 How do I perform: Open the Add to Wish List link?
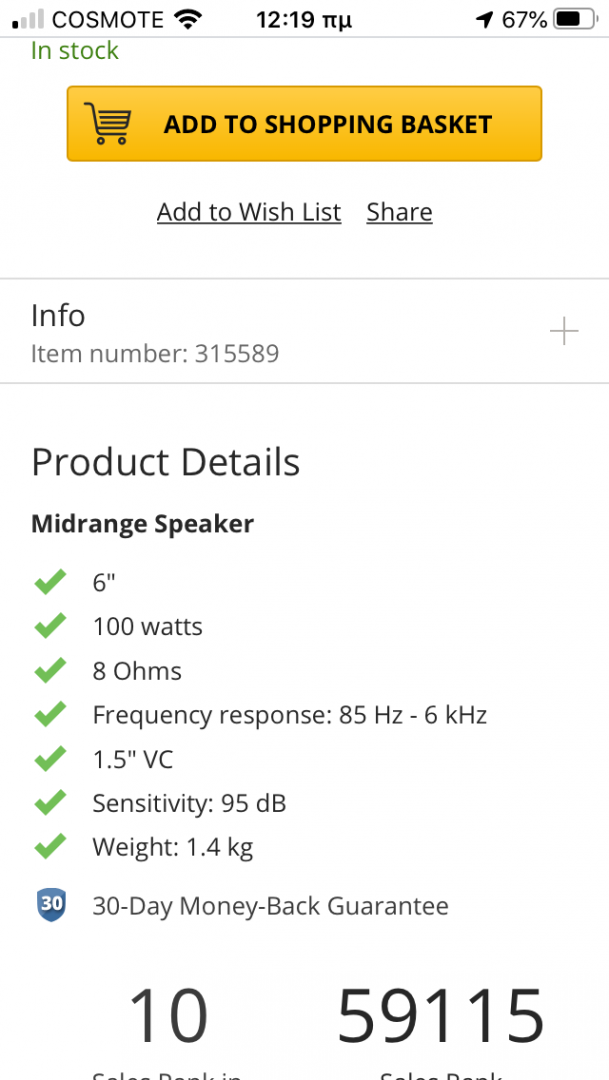(x=249, y=212)
